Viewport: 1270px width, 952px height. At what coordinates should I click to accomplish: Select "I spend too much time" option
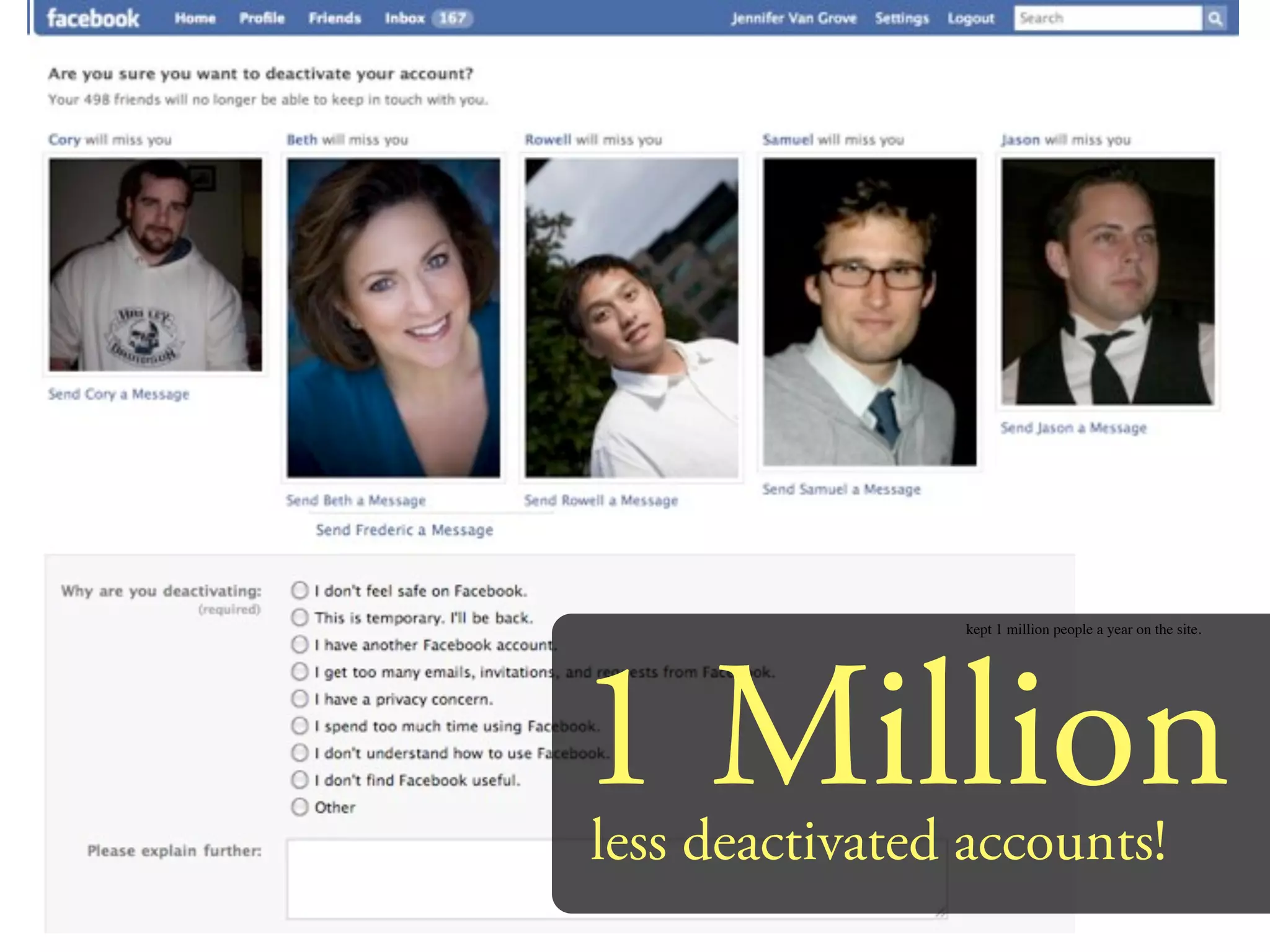click(300, 726)
